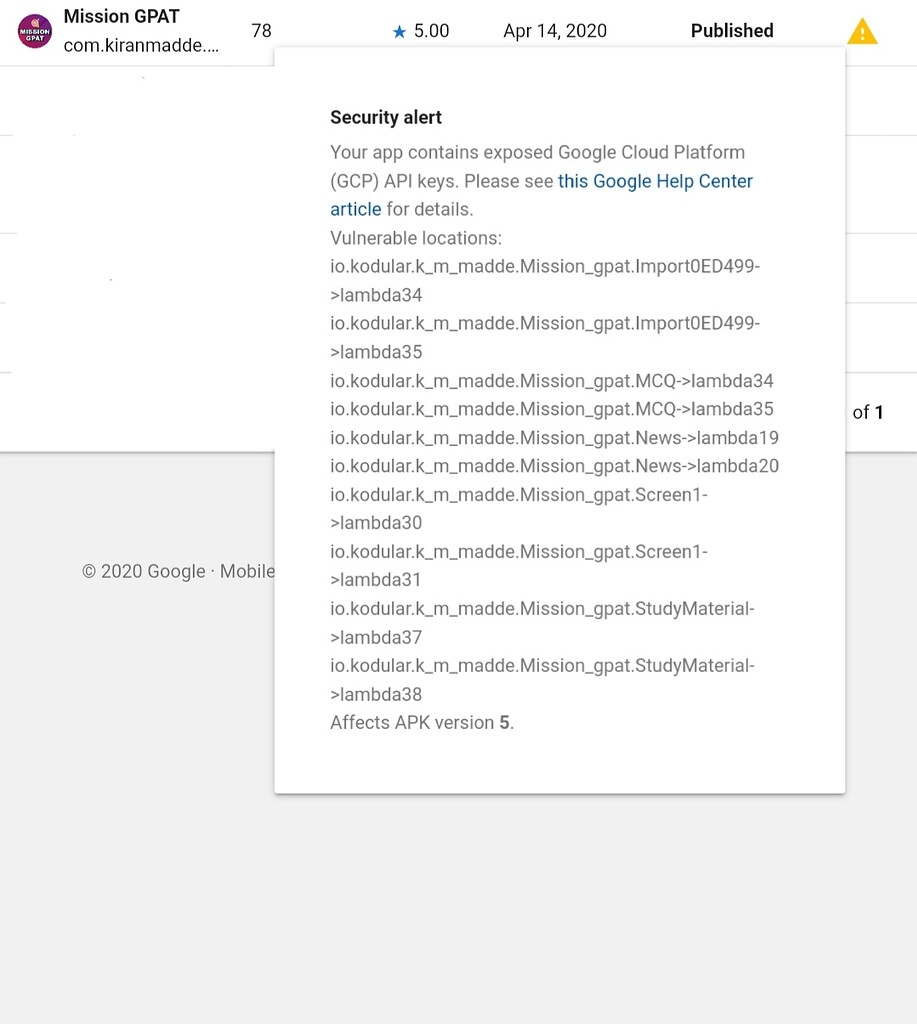This screenshot has height=1024, width=917.
Task: Click the 5.00 rating value
Action: pyautogui.click(x=430, y=31)
